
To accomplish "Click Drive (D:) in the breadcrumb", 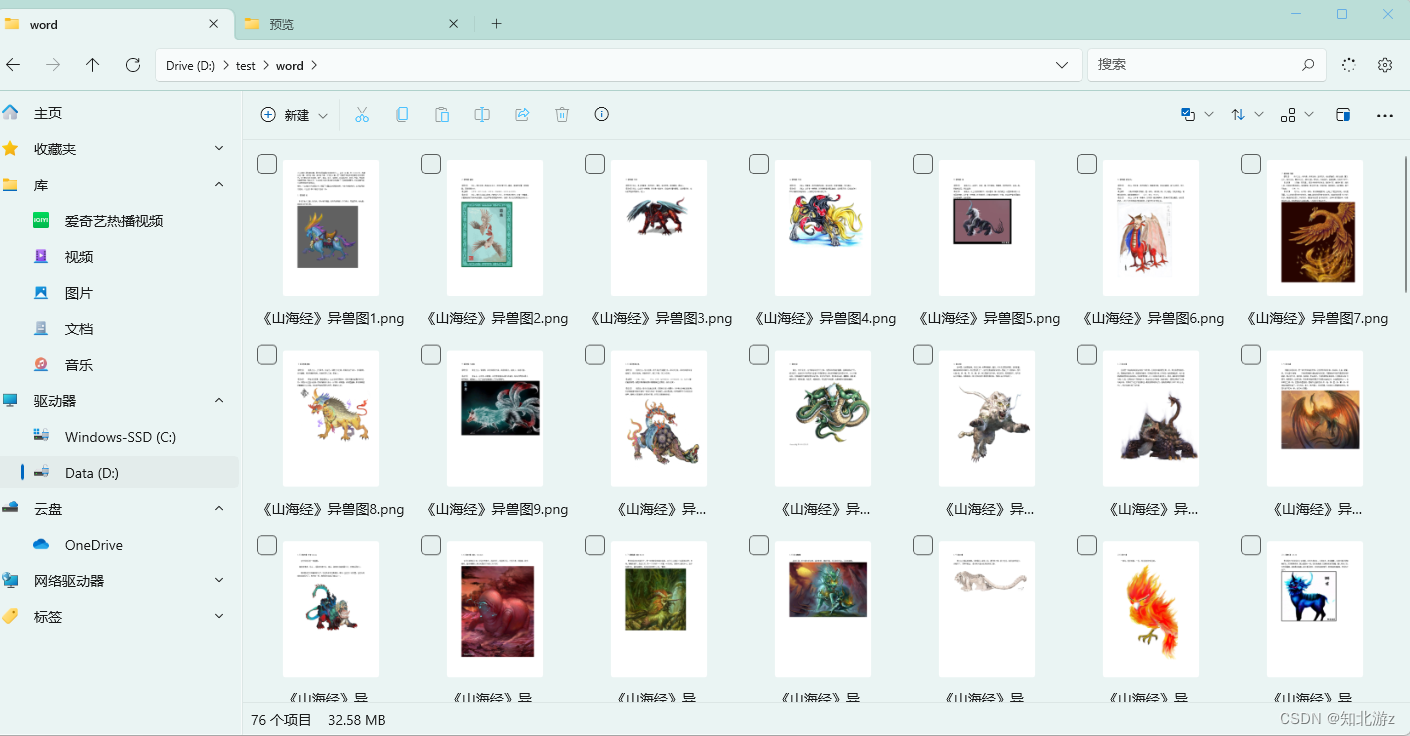I will coord(190,66).
